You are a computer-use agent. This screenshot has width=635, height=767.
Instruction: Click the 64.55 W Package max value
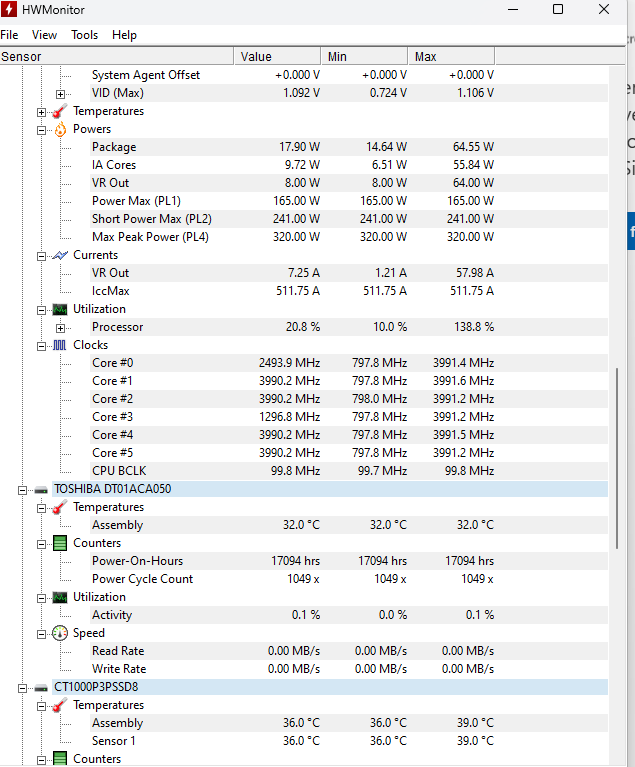click(x=473, y=147)
